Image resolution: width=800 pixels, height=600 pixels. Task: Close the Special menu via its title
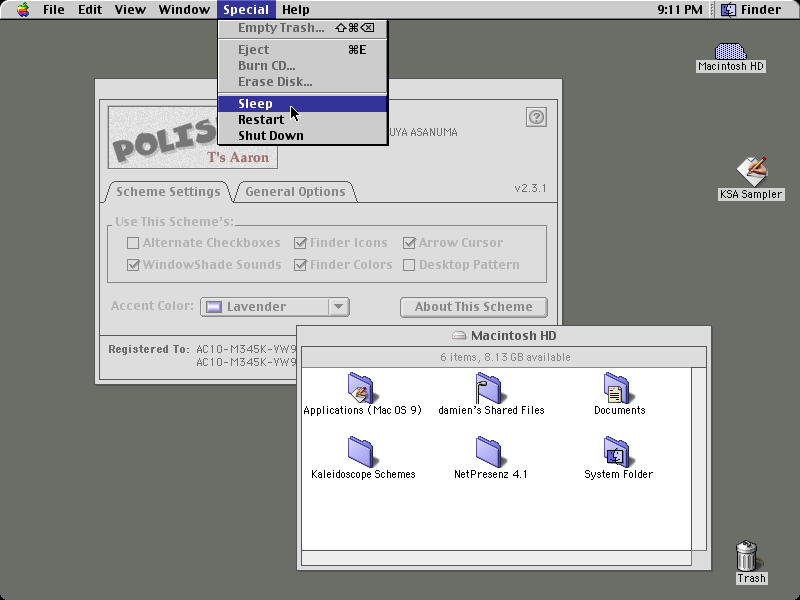(246, 10)
